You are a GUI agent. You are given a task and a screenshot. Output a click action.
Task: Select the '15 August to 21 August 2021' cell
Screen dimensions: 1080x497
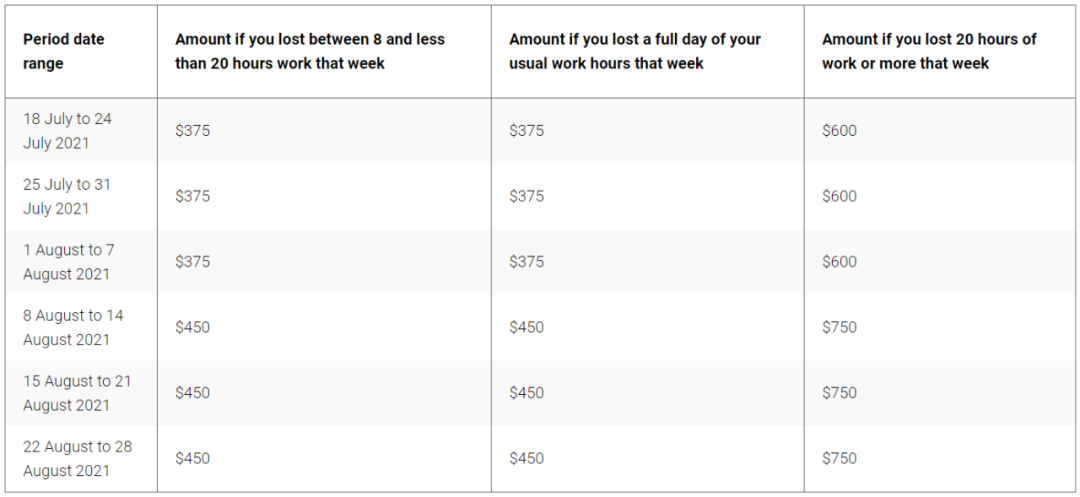[77, 393]
